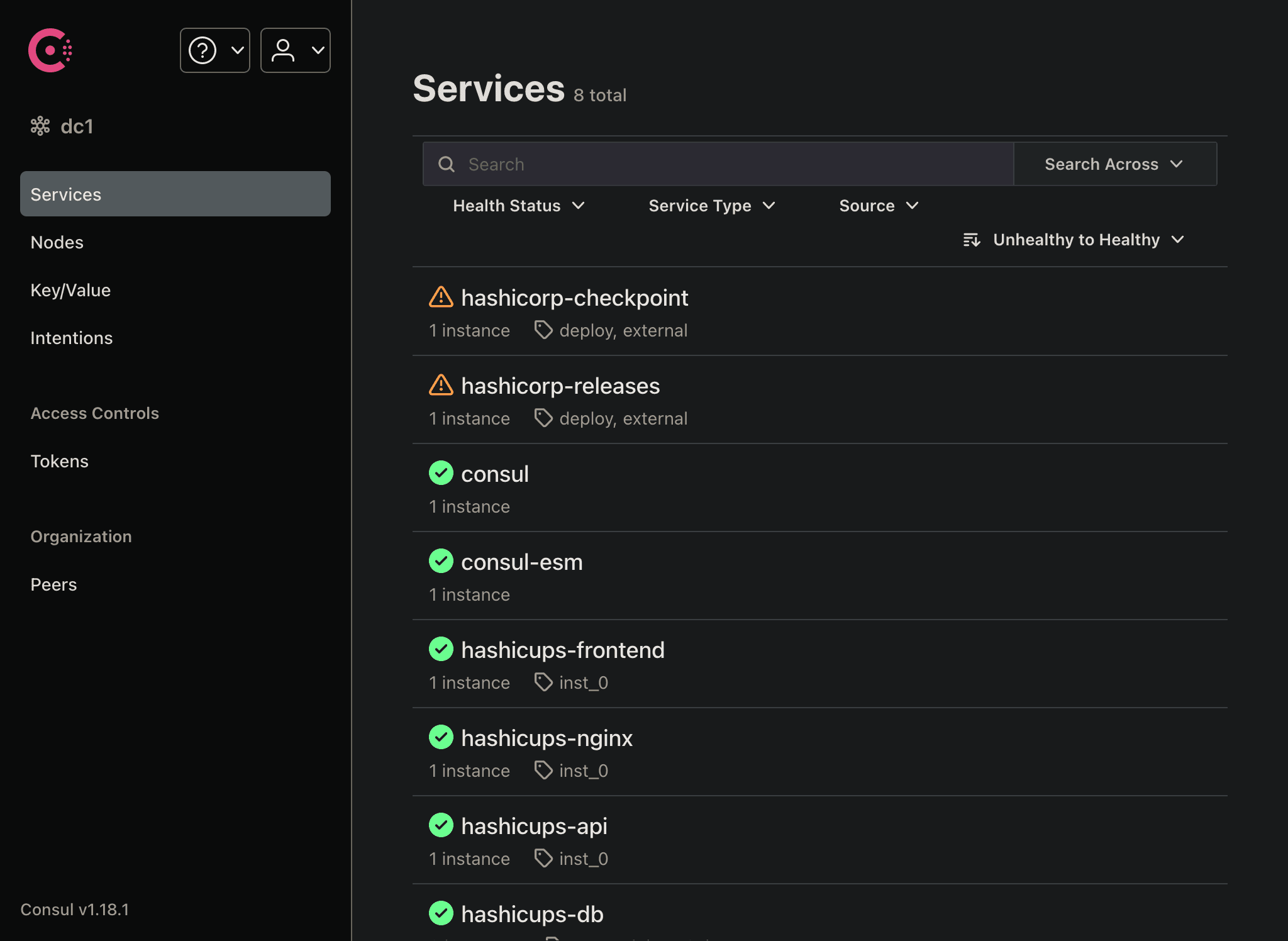Click the green health check icon on hashicups-nginx
Image resolution: width=1288 pixels, height=941 pixels.
pos(440,737)
